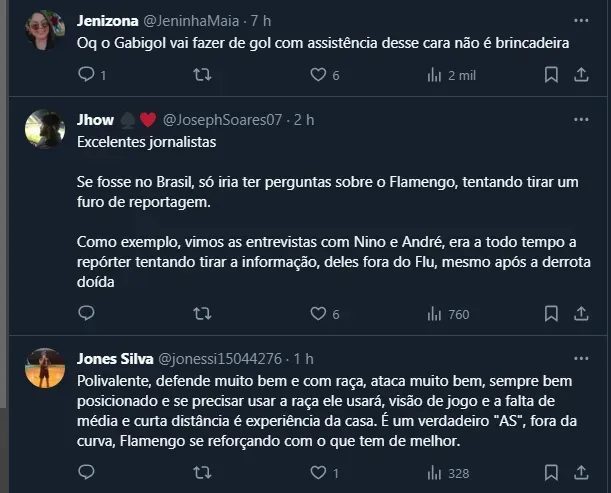Open Jhow's profile picture
The image size is (611, 493).
coord(45,130)
